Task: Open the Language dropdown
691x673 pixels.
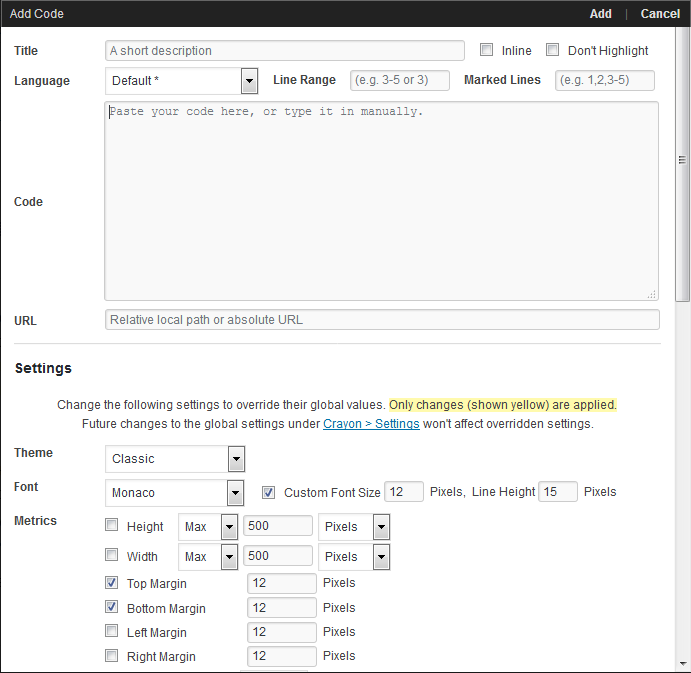Action: (x=182, y=81)
